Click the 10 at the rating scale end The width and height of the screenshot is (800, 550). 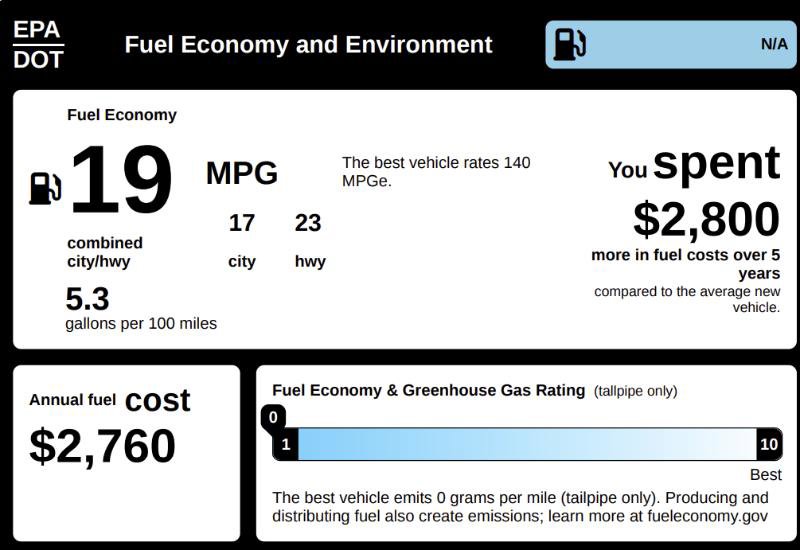pos(769,444)
